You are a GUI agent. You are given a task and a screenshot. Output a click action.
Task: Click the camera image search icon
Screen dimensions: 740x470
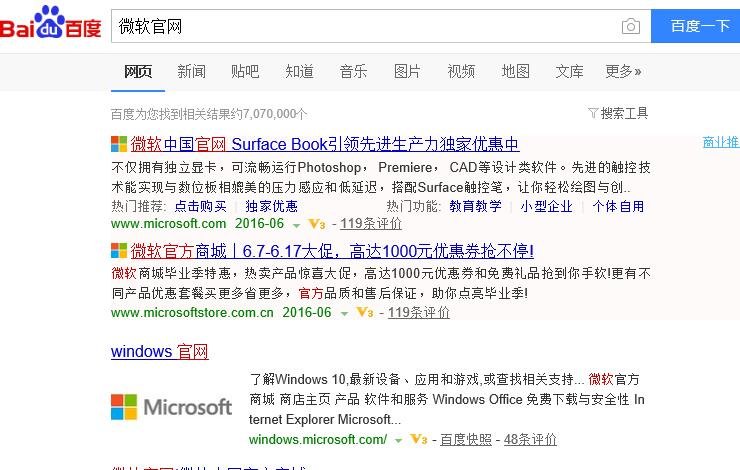point(630,26)
